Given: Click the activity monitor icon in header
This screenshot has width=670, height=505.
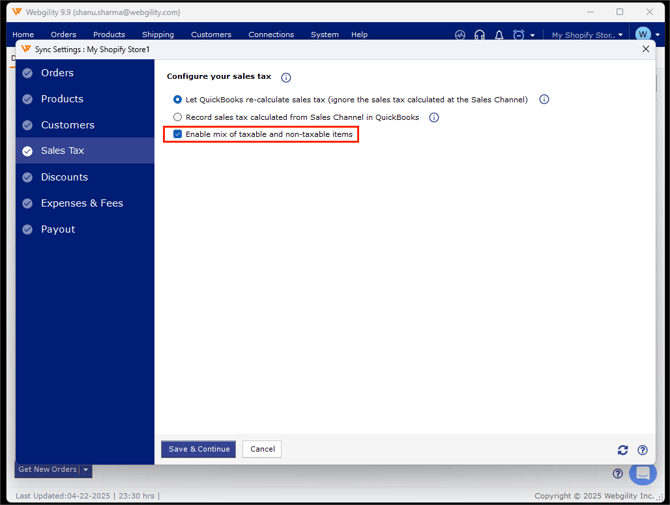Looking at the screenshot, I should point(460,35).
